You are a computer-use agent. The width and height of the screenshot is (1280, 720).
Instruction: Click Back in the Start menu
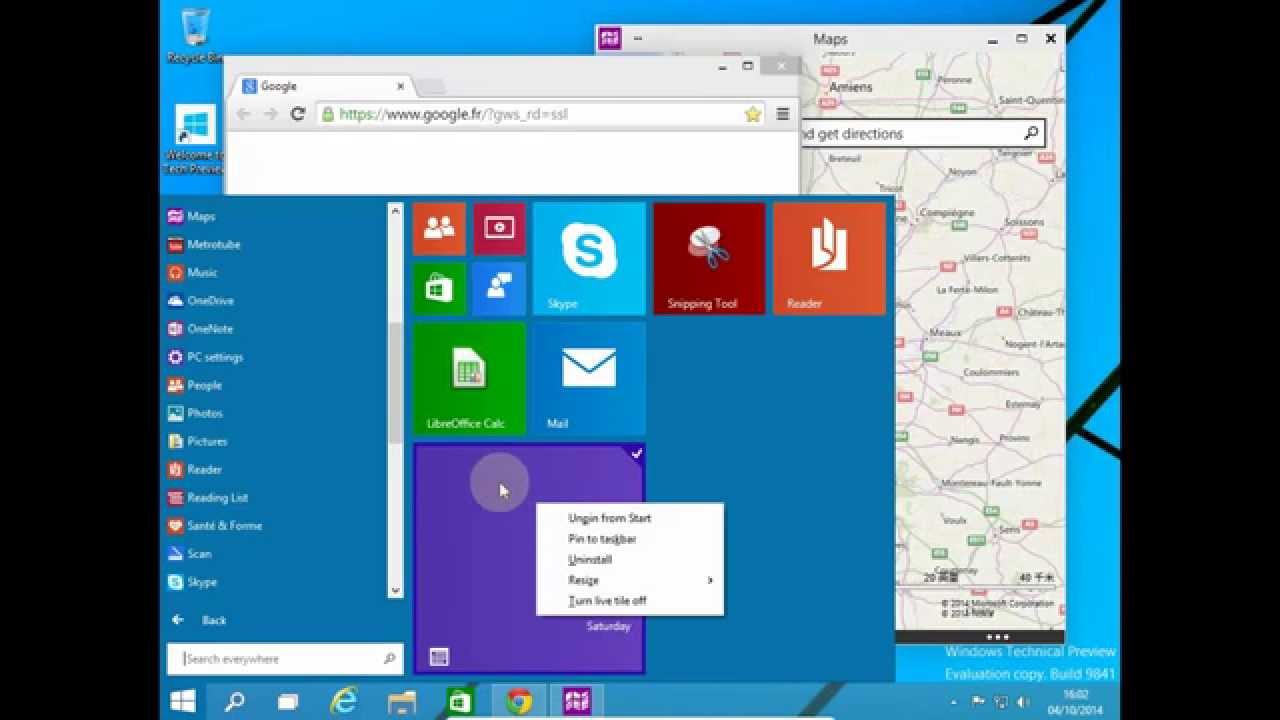(199, 620)
